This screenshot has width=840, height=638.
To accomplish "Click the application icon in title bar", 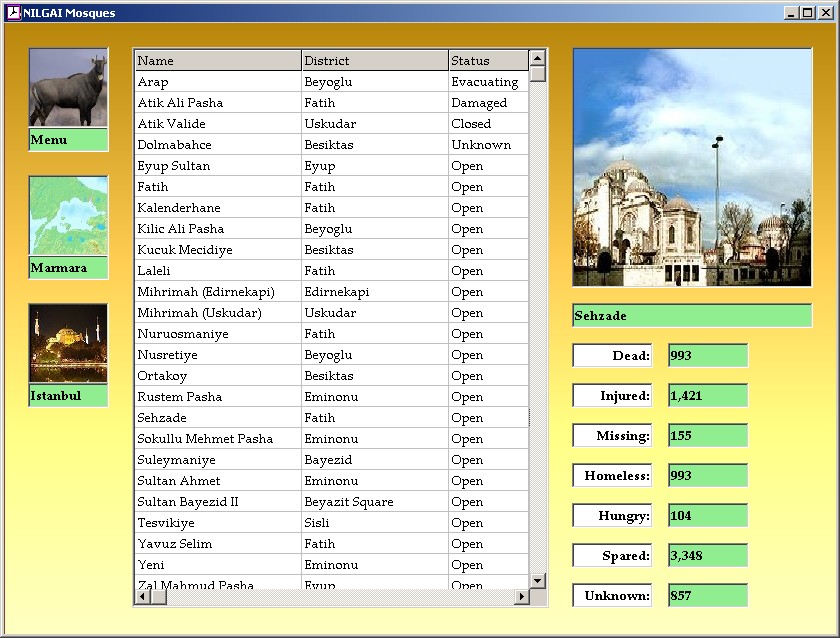I will tap(13, 13).
